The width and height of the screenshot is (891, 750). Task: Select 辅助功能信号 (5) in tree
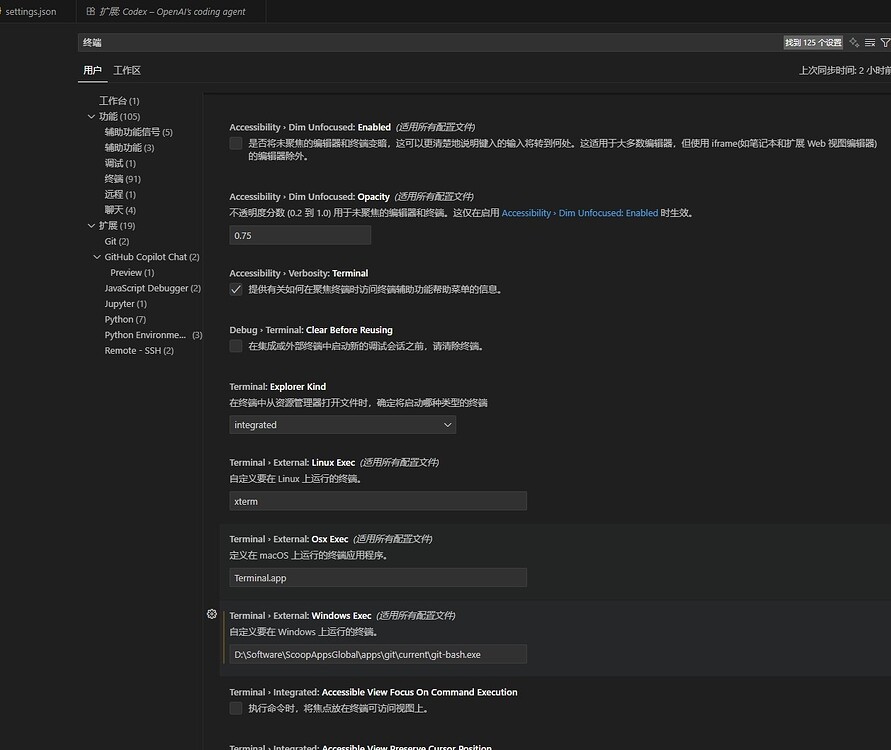[x=139, y=132]
